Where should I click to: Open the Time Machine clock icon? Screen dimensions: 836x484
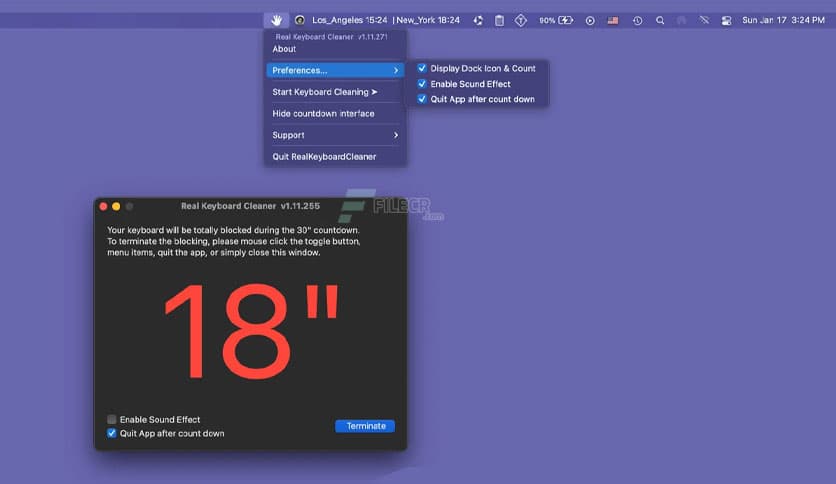(x=637, y=20)
